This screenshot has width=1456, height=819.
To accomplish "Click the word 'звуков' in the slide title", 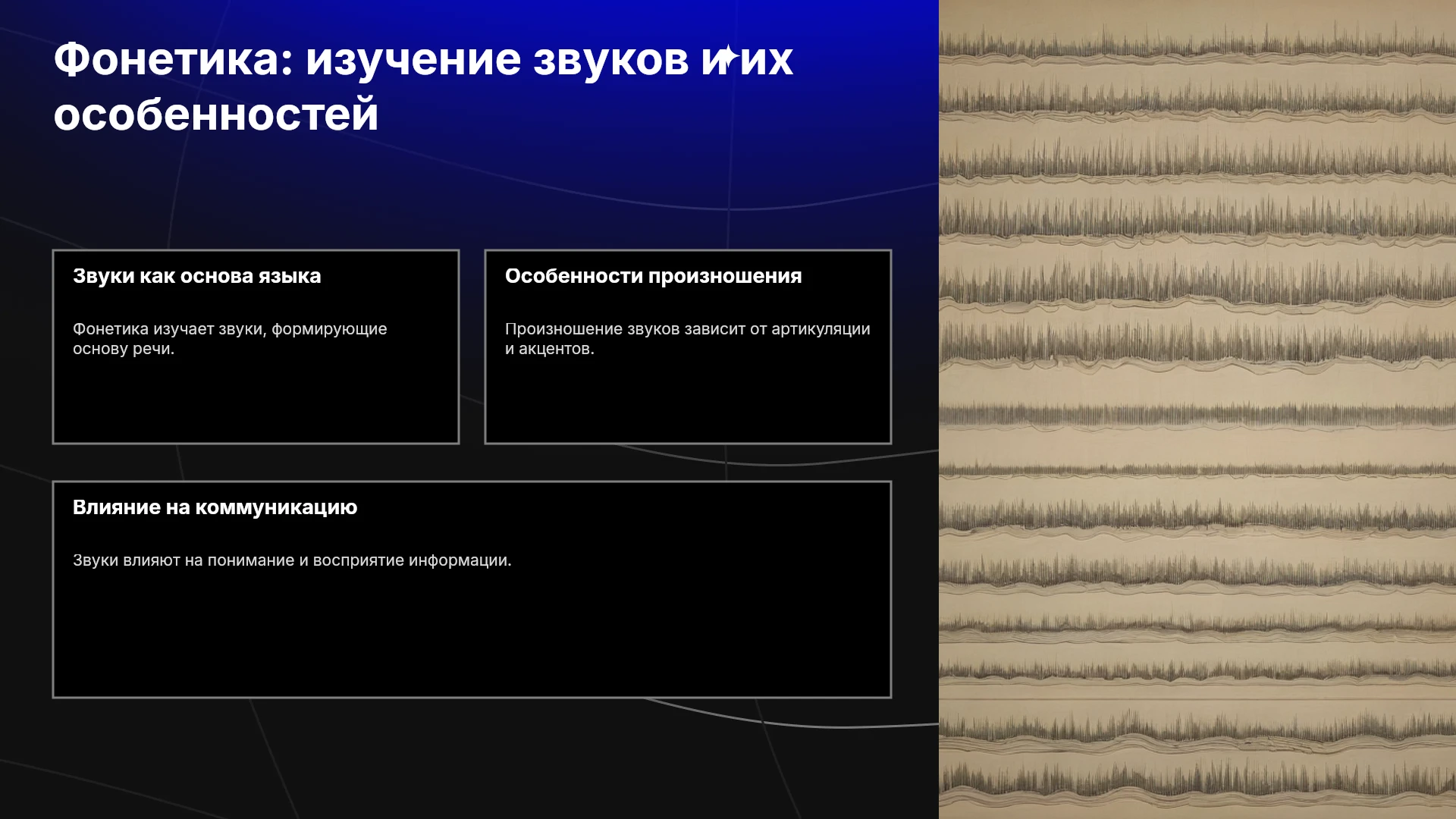I will pyautogui.click(x=610, y=59).
